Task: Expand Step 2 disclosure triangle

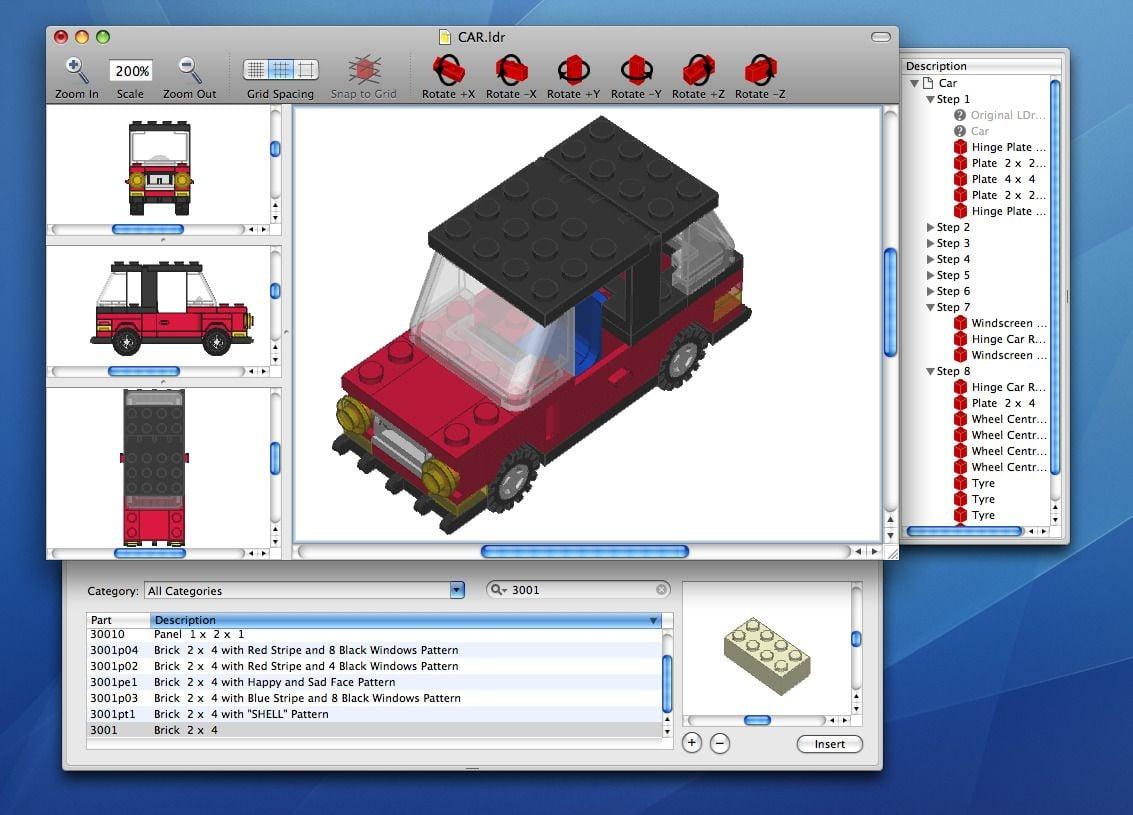Action: pyautogui.click(x=931, y=227)
